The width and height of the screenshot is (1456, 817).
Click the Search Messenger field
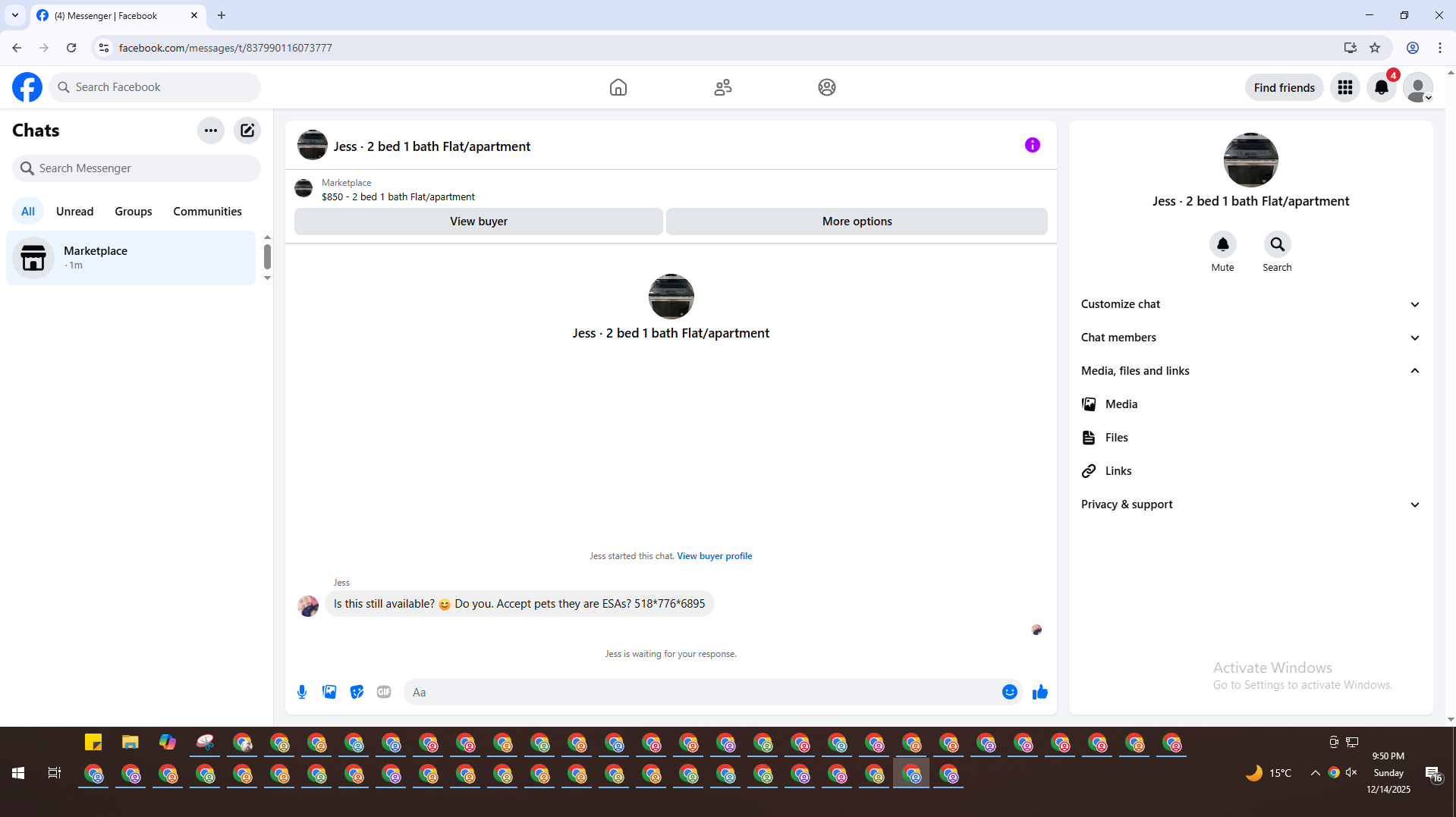137,168
